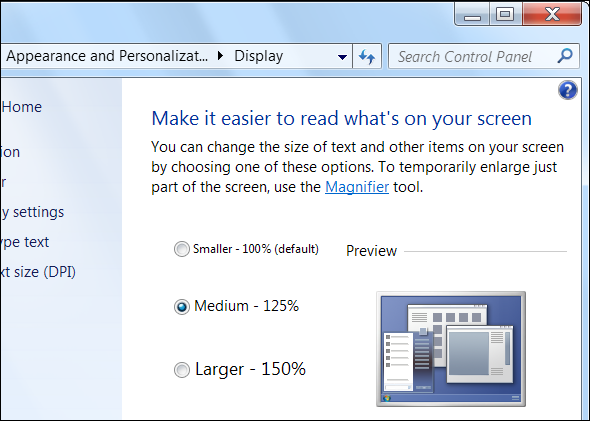Click Appearance and Personalization breadcrumb

[x=107, y=56]
